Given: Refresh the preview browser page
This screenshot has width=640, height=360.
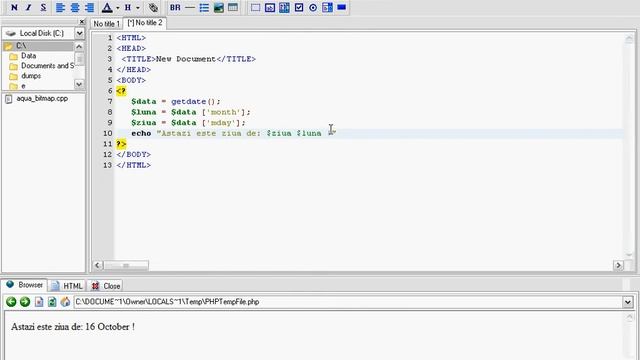Looking at the screenshot, I should click(52, 302).
